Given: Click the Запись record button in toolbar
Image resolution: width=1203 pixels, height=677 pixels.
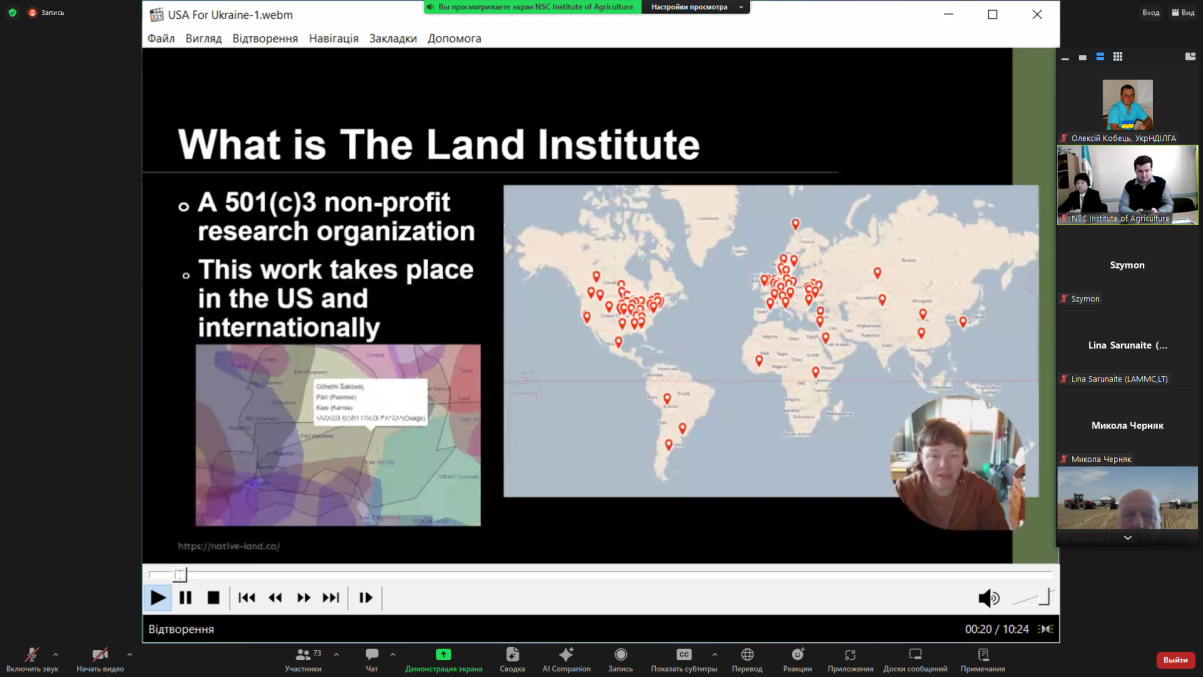Looking at the screenshot, I should pyautogui.click(x=620, y=659).
